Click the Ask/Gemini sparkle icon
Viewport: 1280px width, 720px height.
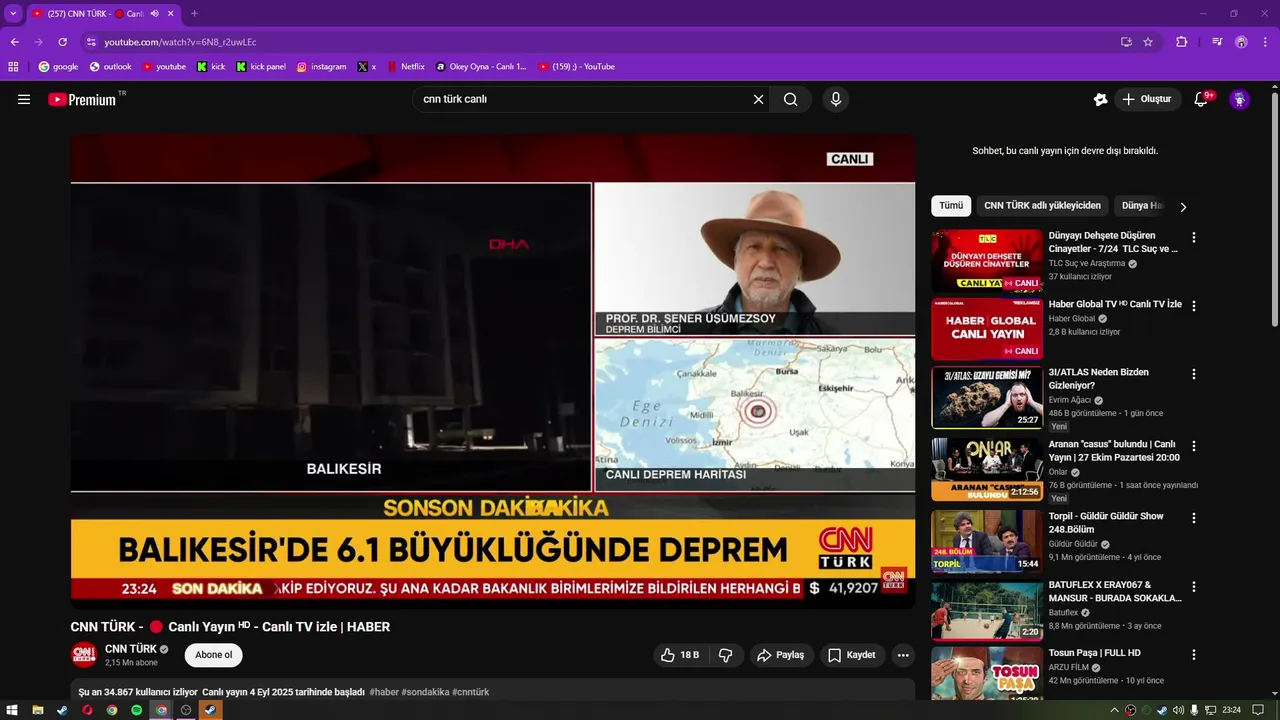(x=1100, y=99)
